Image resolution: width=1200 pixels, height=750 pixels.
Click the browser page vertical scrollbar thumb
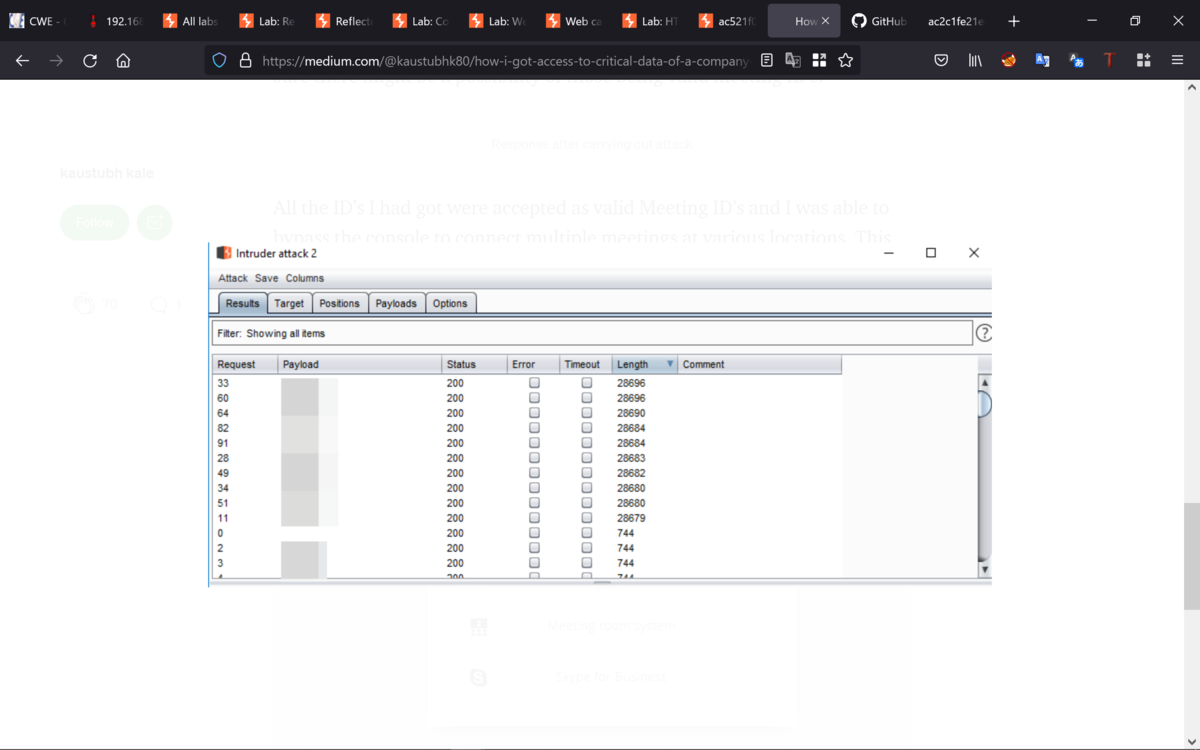pos(1191,556)
